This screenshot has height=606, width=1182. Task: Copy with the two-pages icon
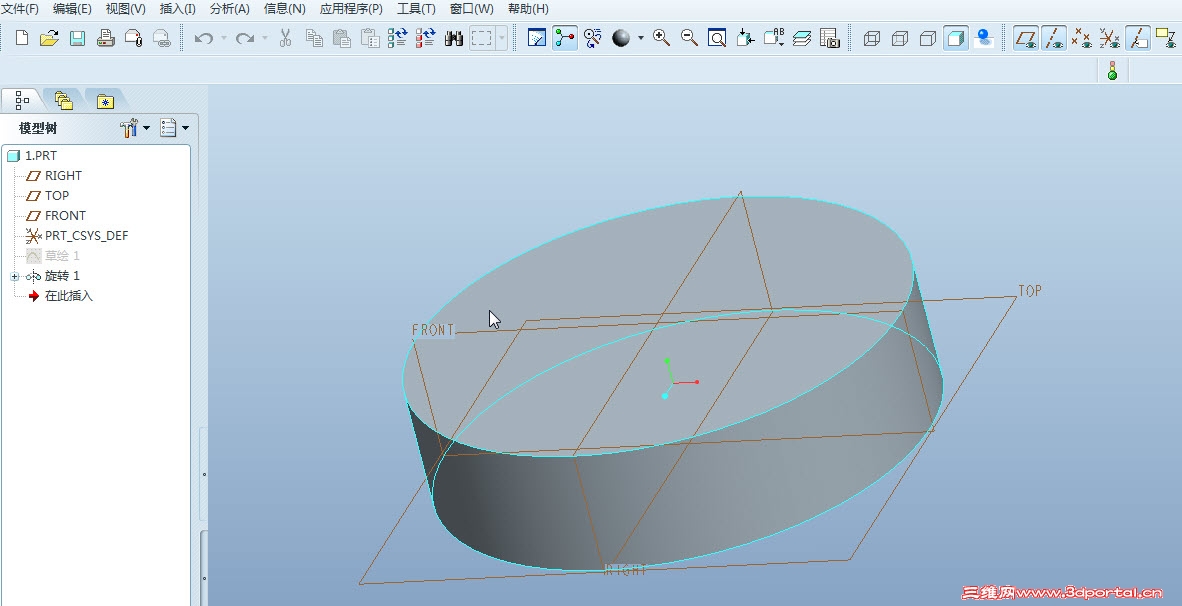[x=314, y=38]
